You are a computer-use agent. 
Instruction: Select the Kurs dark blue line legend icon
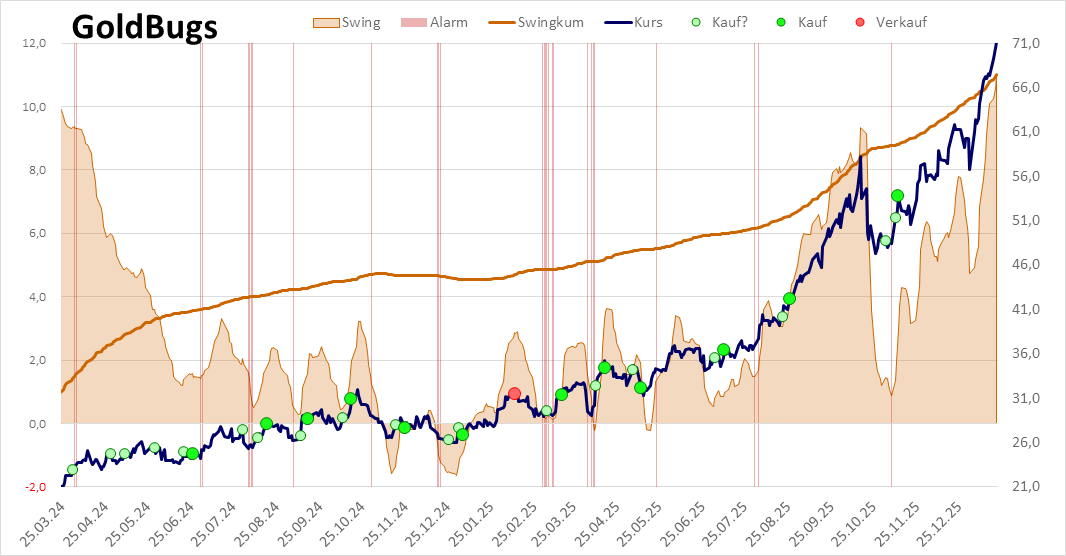[616, 22]
